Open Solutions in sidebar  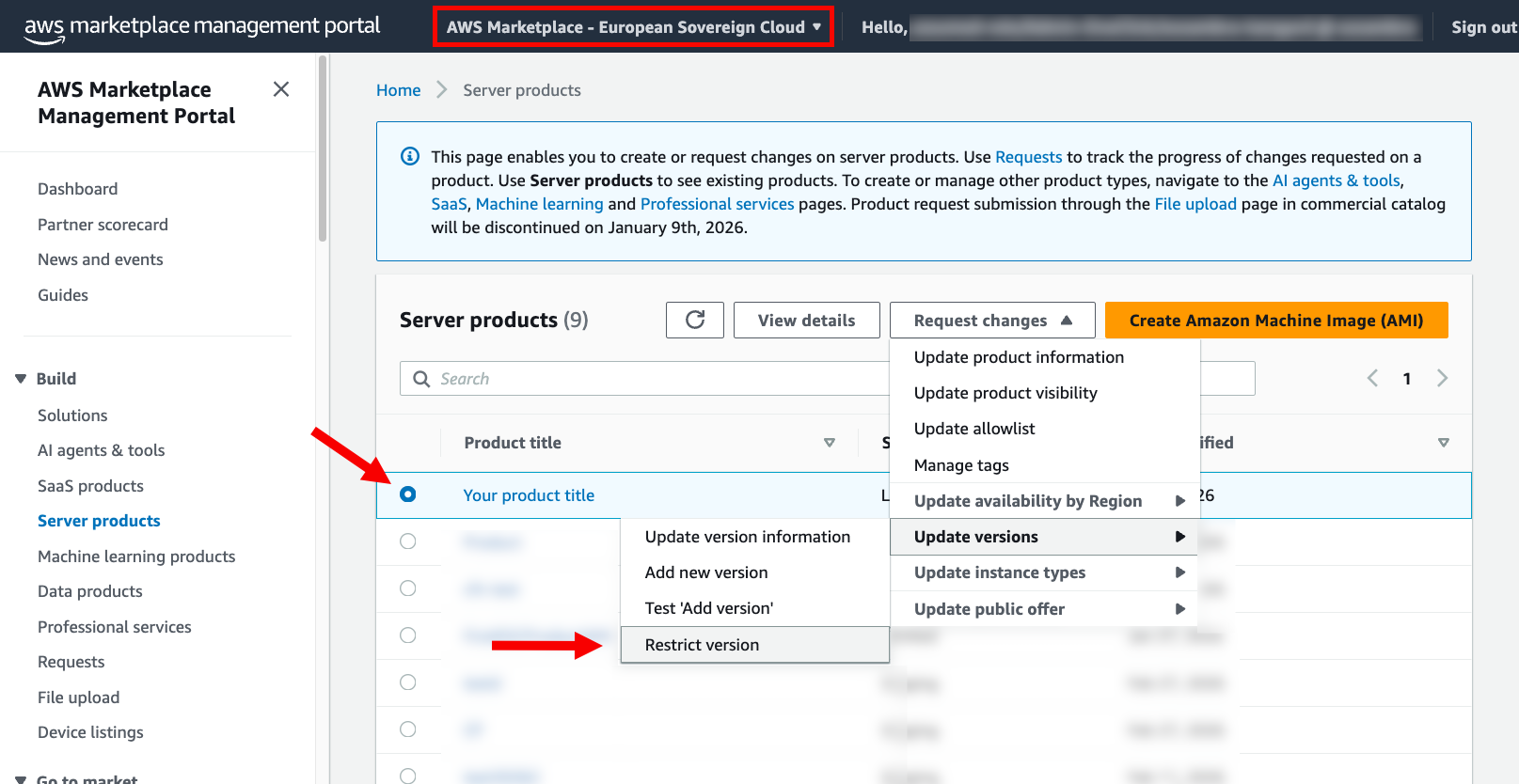pyautogui.click(x=72, y=416)
